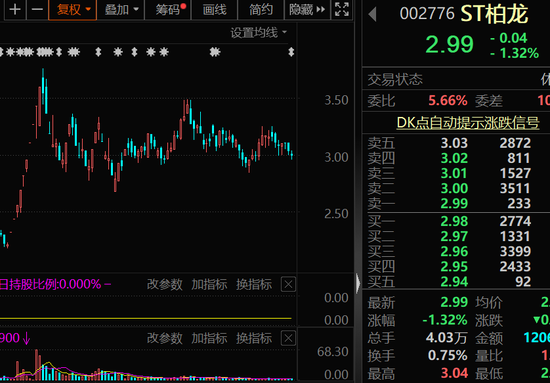Viewport: 550px width, 383px height.
Task: Close the 持股比例 indicator panel
Action: click(x=288, y=284)
